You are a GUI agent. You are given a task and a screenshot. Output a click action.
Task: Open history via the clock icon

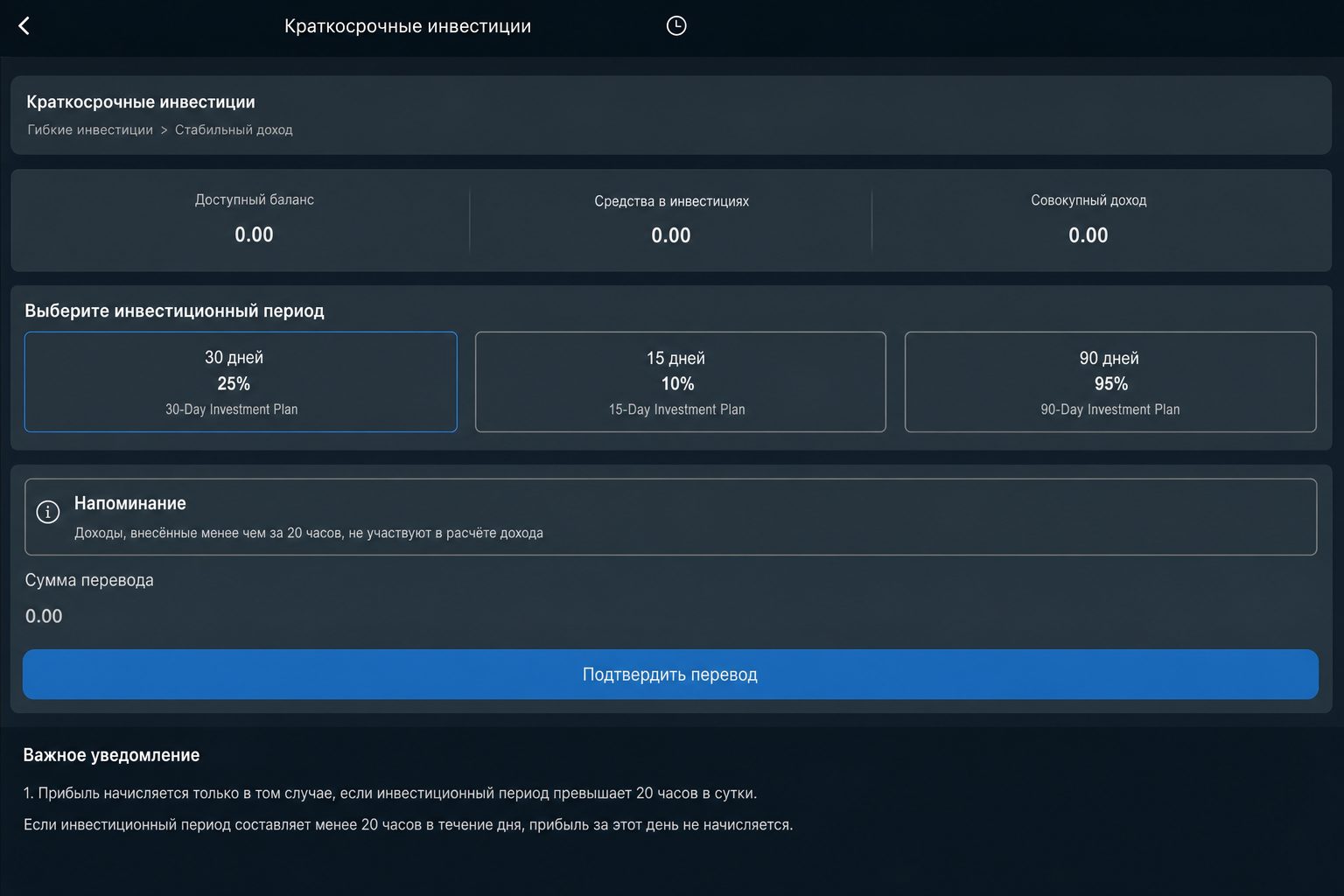tap(676, 26)
